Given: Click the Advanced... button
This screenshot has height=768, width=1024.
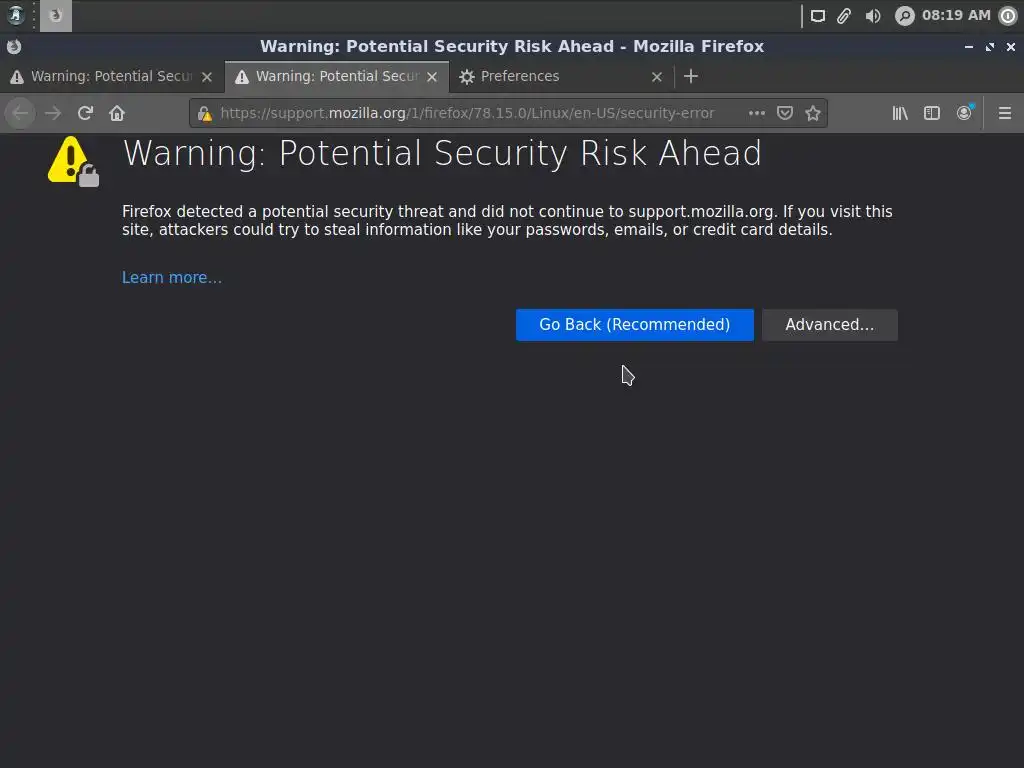Looking at the screenshot, I should click(x=829, y=325).
